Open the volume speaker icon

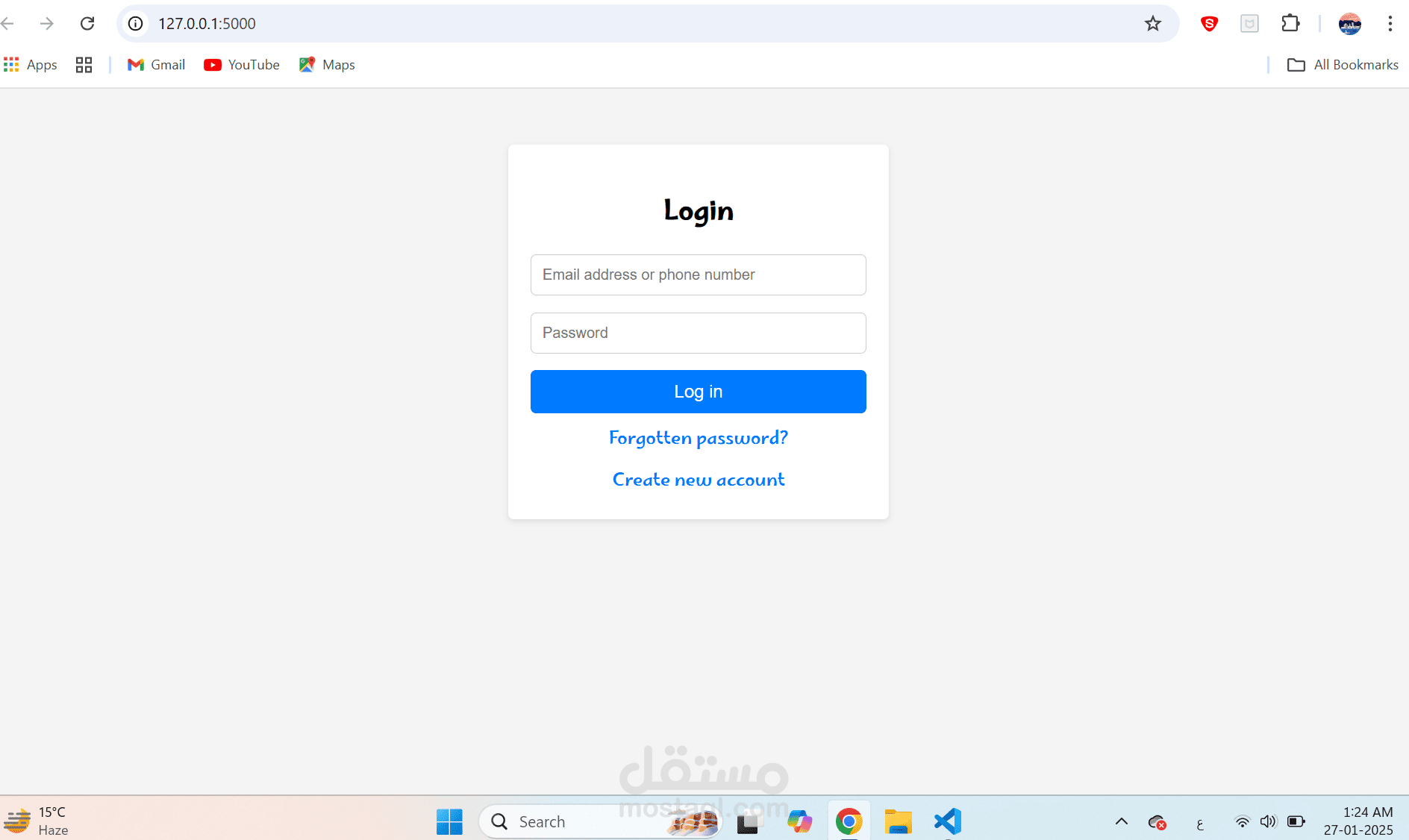(x=1268, y=821)
